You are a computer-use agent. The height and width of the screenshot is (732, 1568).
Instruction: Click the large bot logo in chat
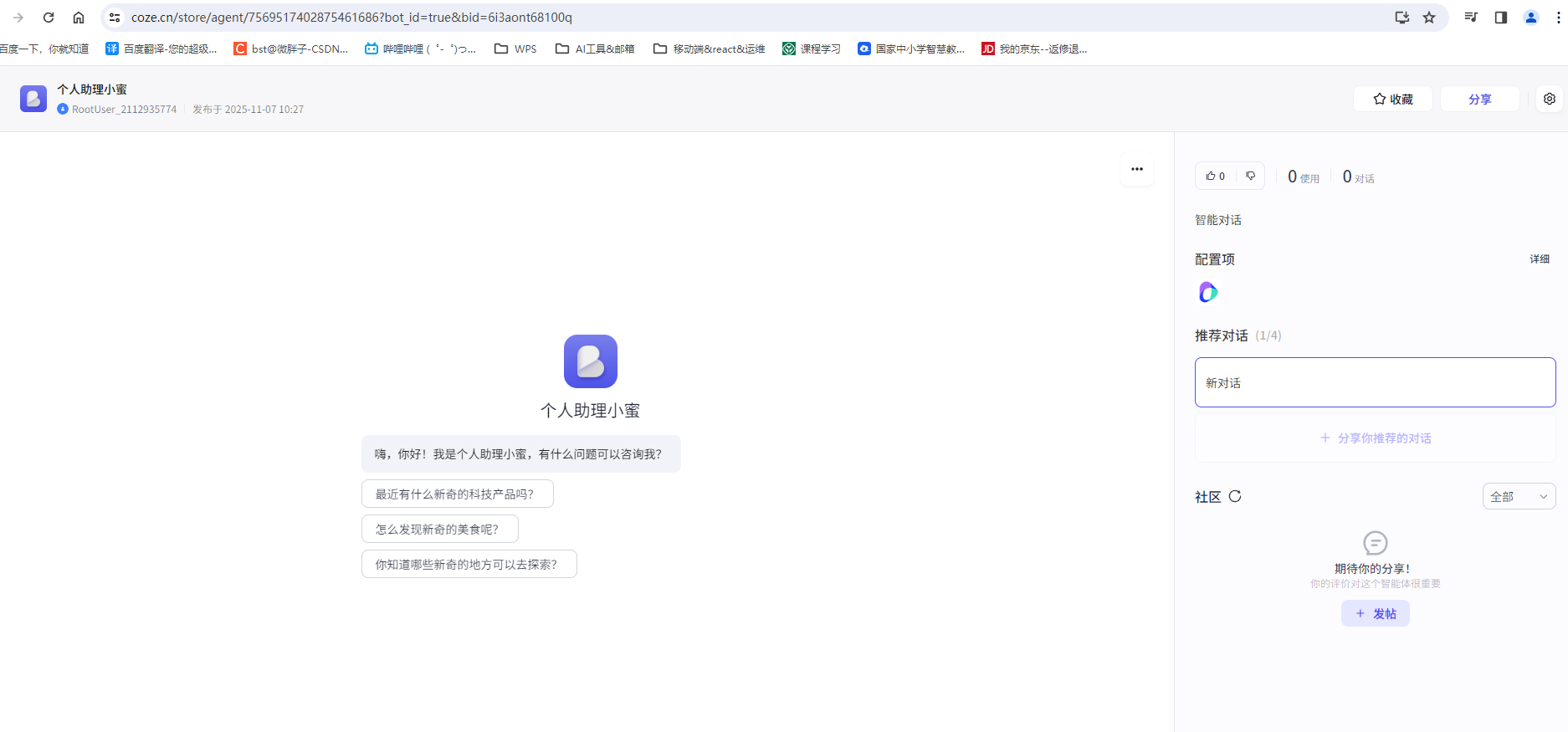click(591, 361)
